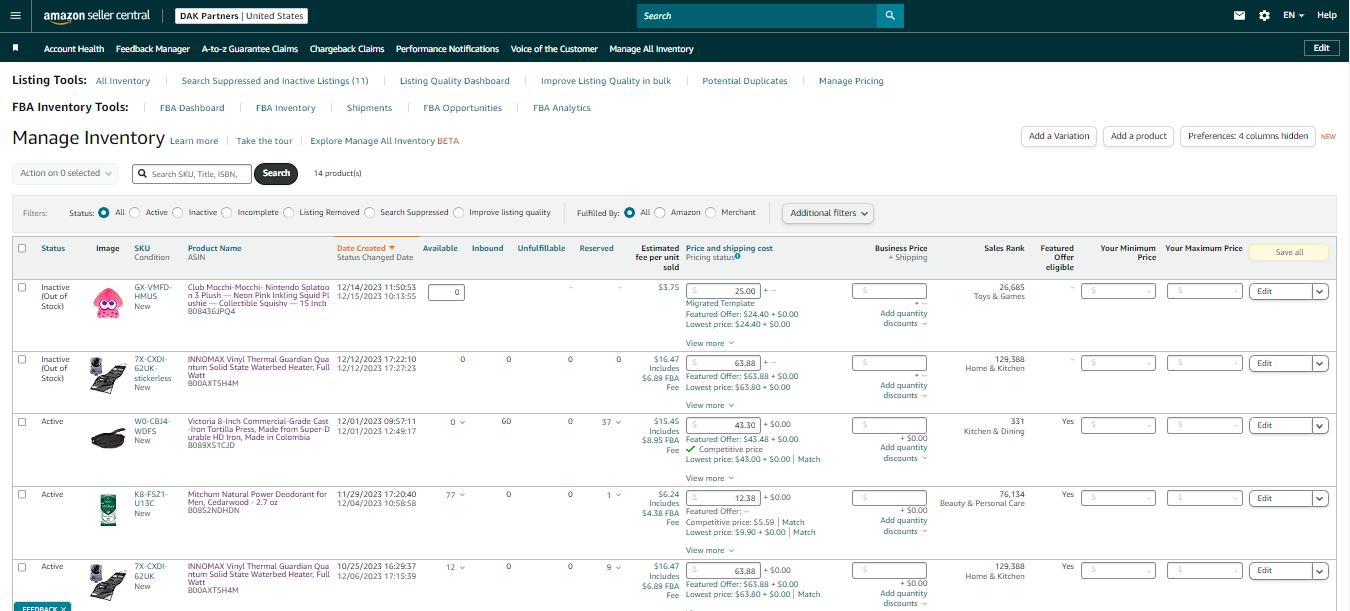Click Match link next to $5.59
This screenshot has width=1350, height=611.
[x=793, y=522]
